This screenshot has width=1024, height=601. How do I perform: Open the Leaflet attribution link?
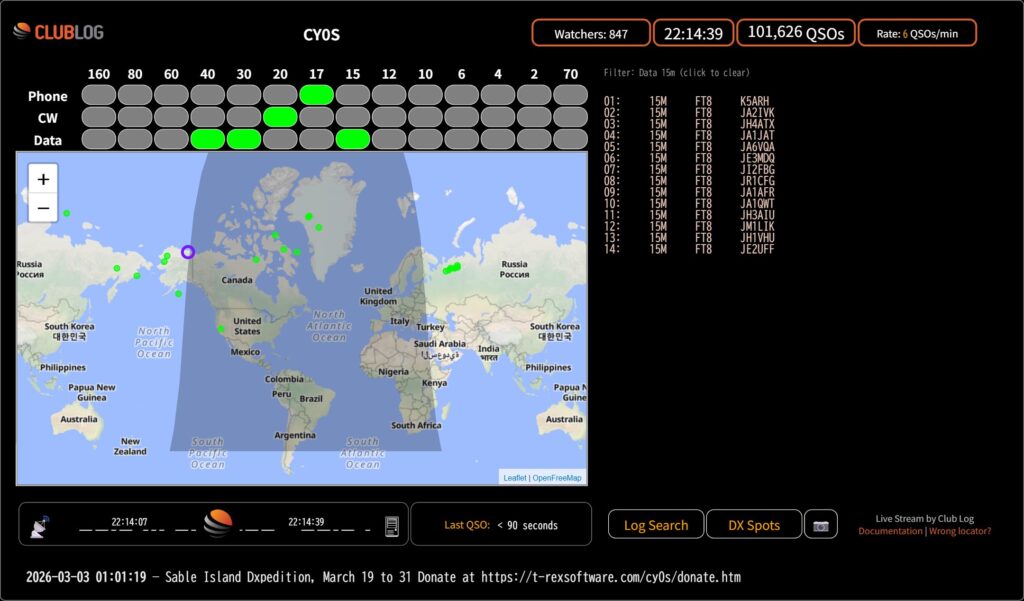(x=514, y=478)
